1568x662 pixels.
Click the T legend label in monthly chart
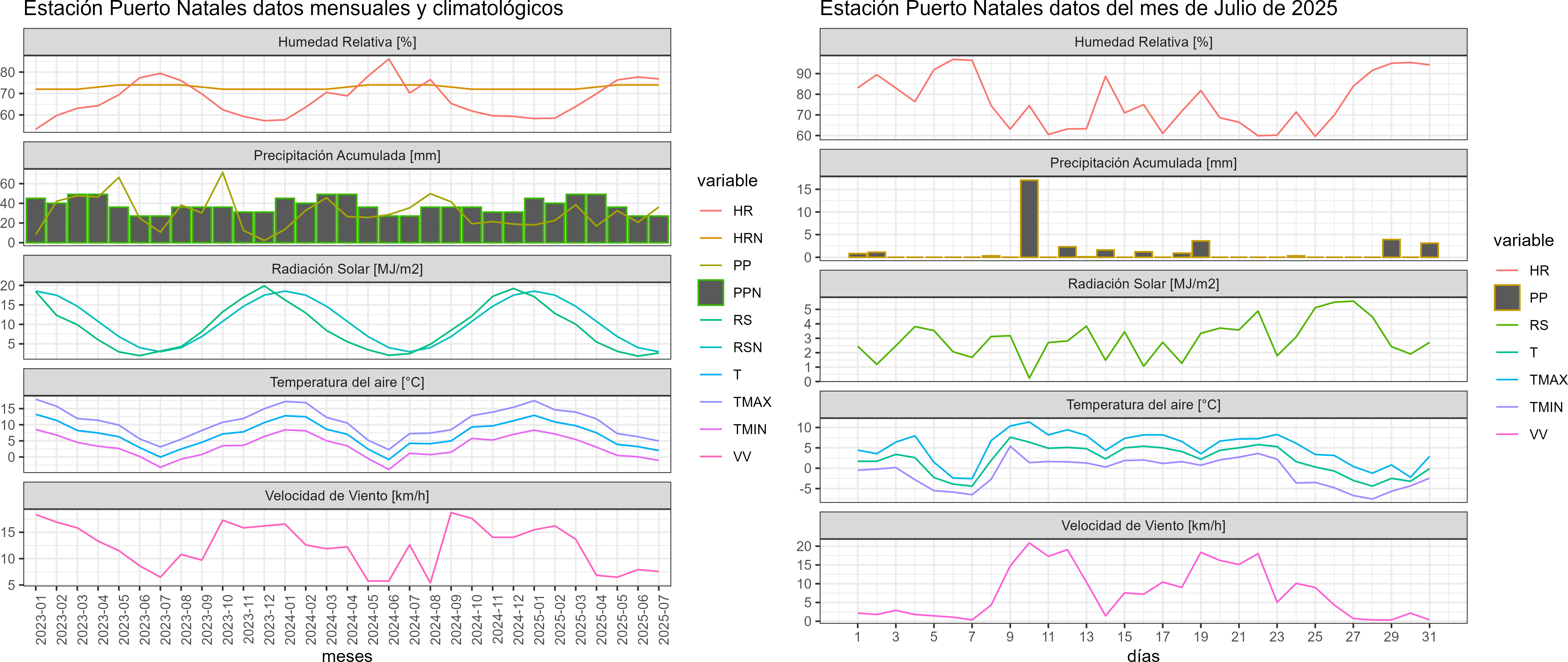[737, 375]
